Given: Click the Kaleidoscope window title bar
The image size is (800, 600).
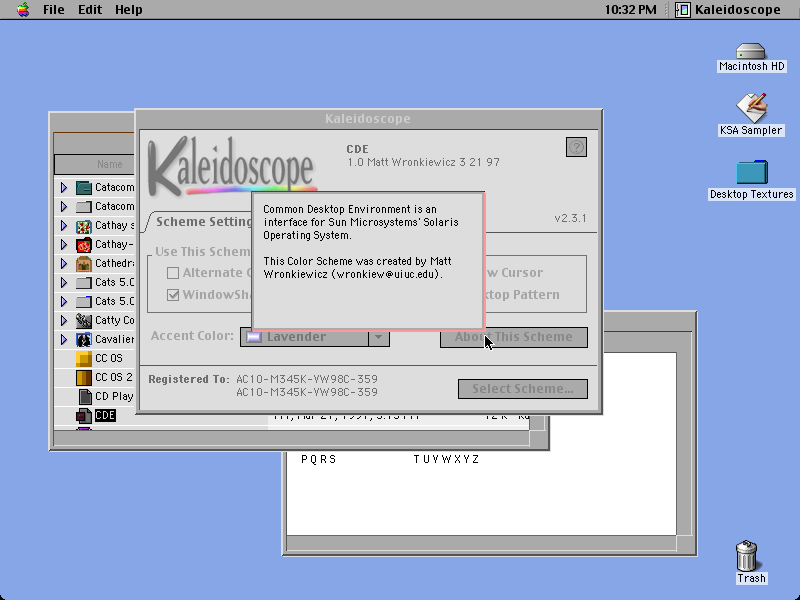Looking at the screenshot, I should point(368,119).
